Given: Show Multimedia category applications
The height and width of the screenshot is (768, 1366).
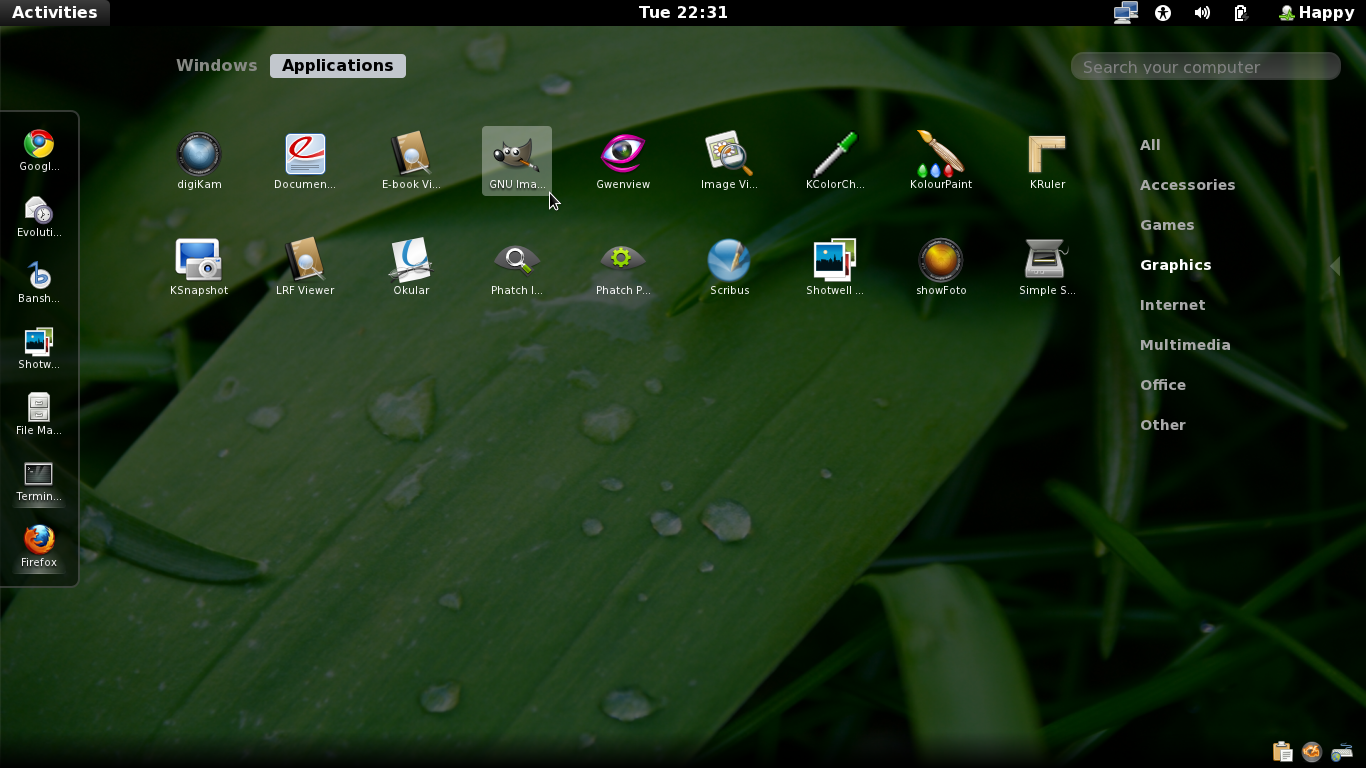Looking at the screenshot, I should coord(1185,345).
